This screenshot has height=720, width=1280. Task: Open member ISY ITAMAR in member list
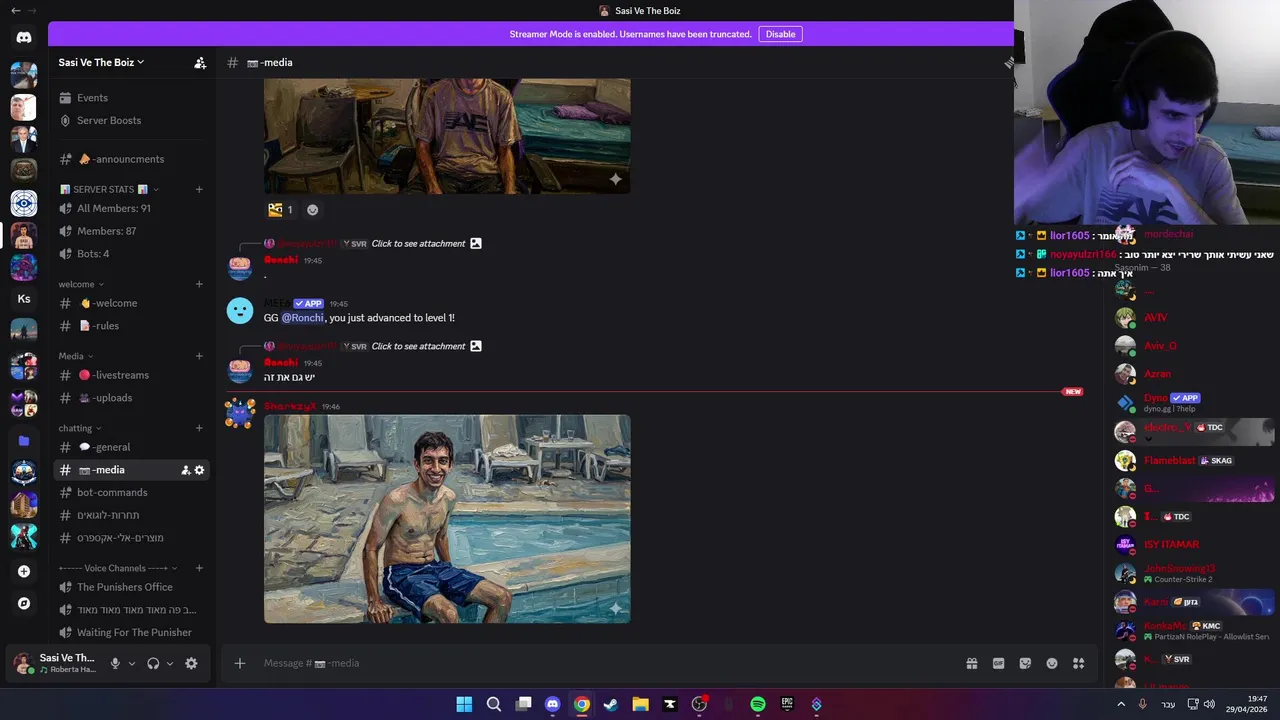pos(1193,545)
